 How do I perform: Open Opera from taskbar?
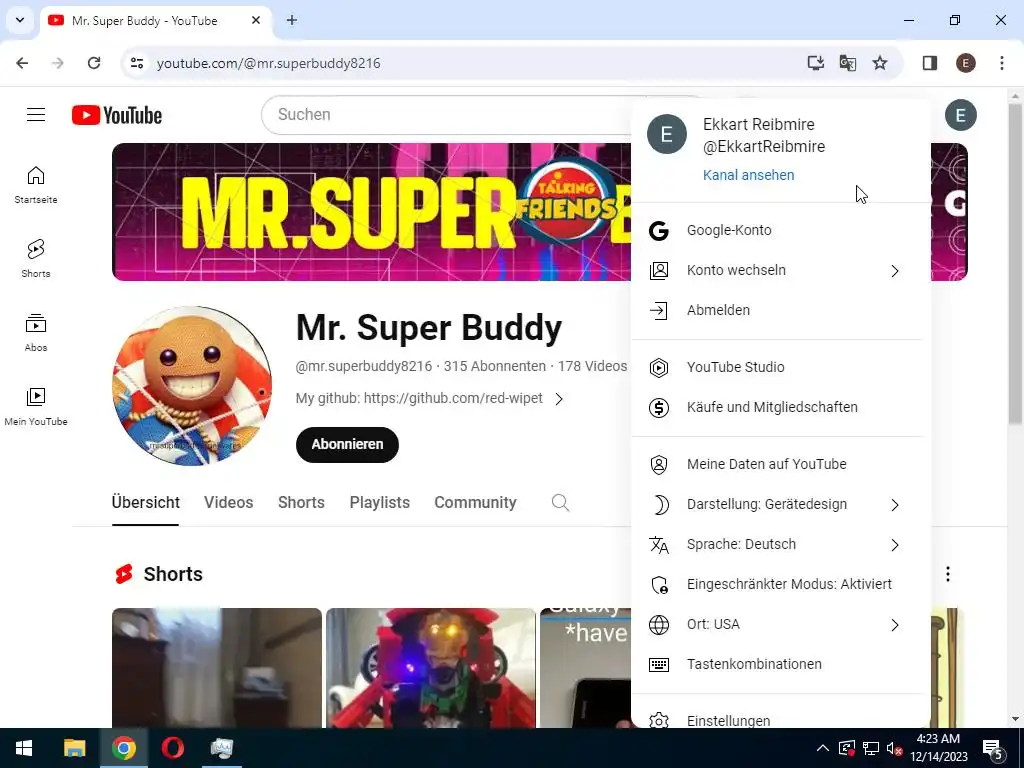pyautogui.click(x=172, y=748)
